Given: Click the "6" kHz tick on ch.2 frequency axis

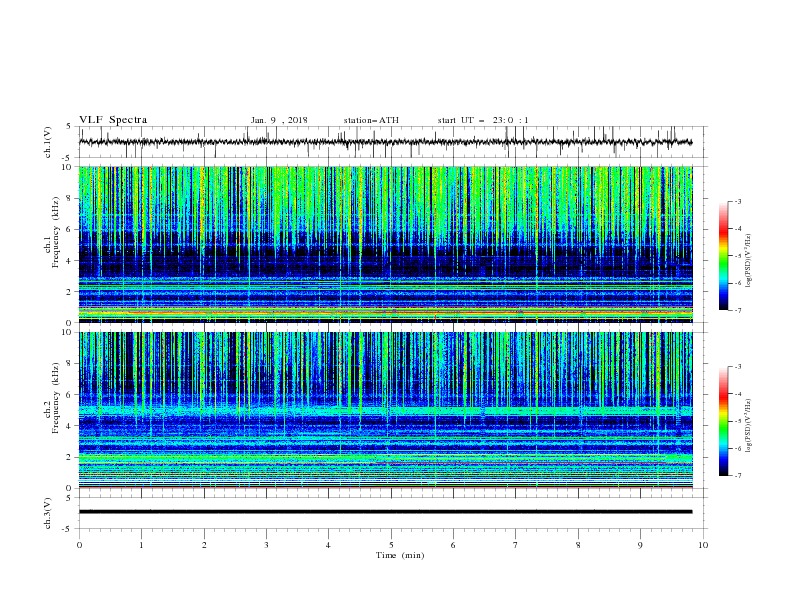Looking at the screenshot, I should point(70,395).
